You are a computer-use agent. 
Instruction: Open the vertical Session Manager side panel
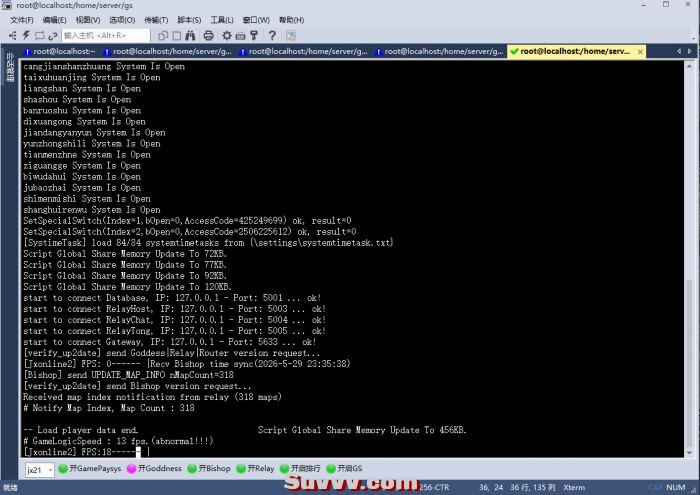10,67
